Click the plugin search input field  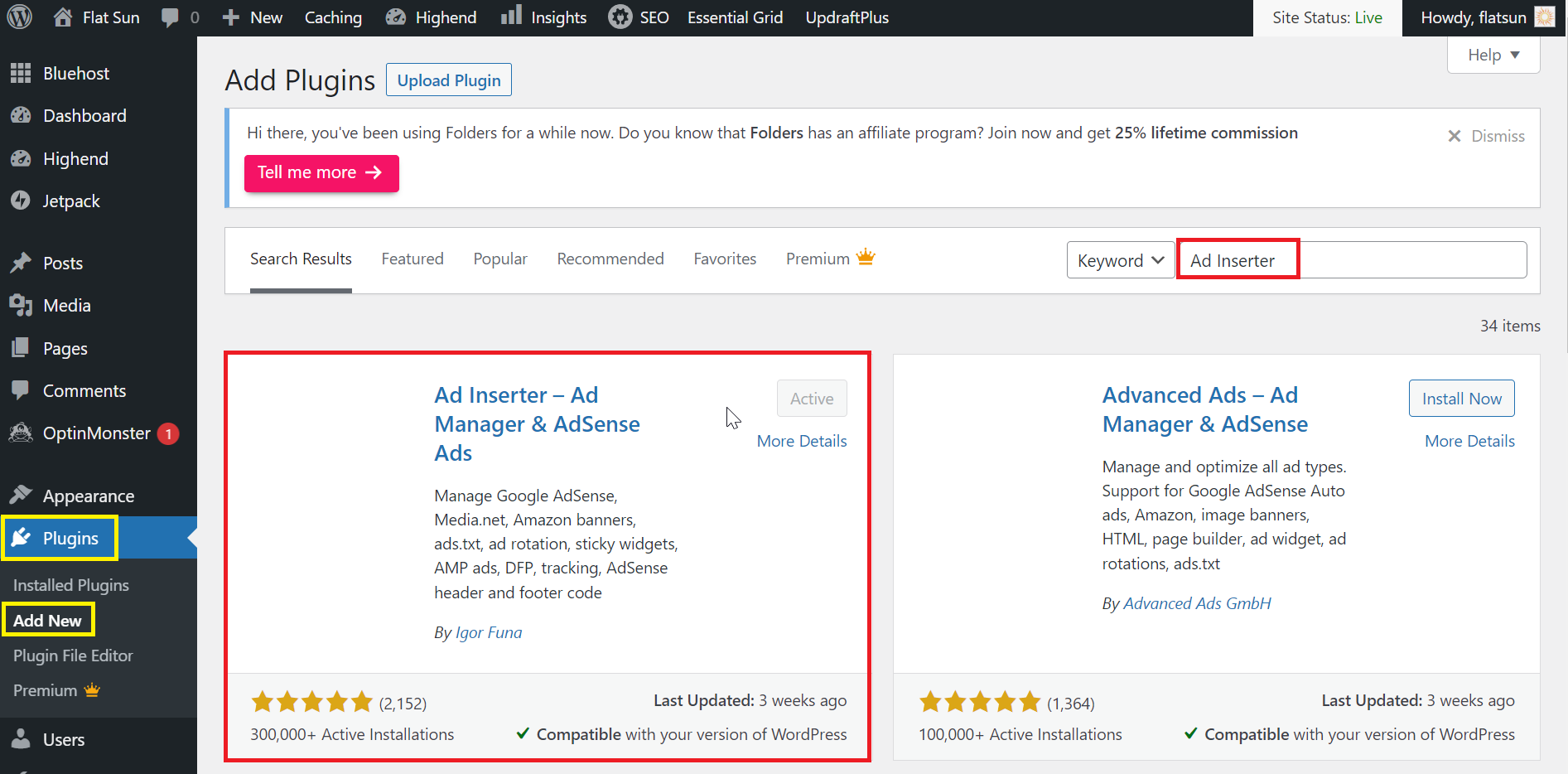point(1353,260)
